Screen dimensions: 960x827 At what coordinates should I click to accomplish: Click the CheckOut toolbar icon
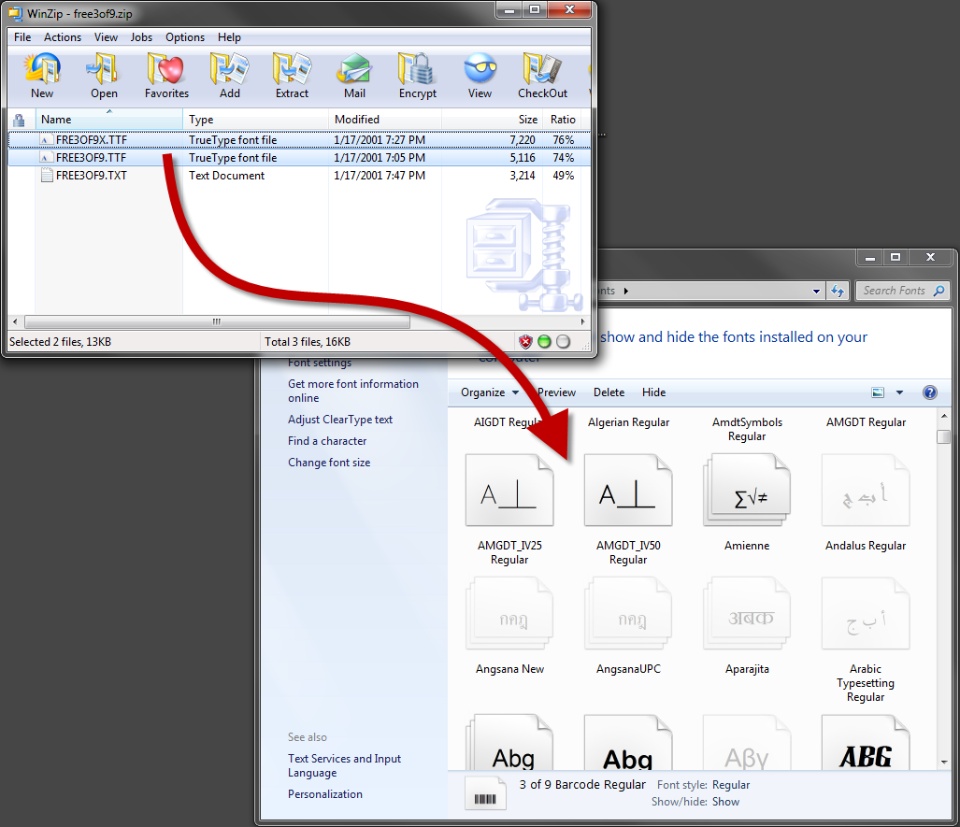542,69
